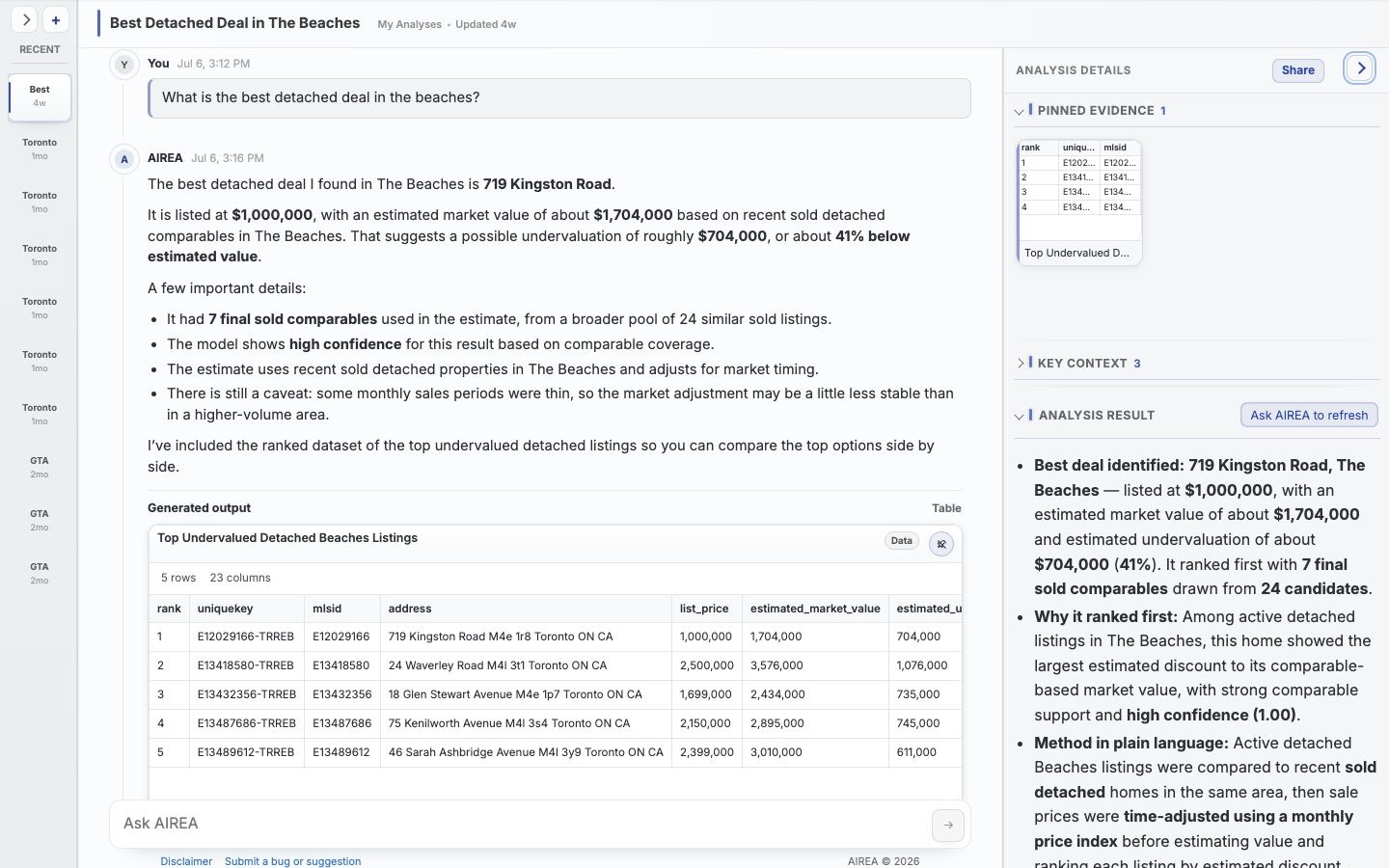Click the list_price column header
Image resolution: width=1389 pixels, height=868 pixels.
click(x=707, y=609)
